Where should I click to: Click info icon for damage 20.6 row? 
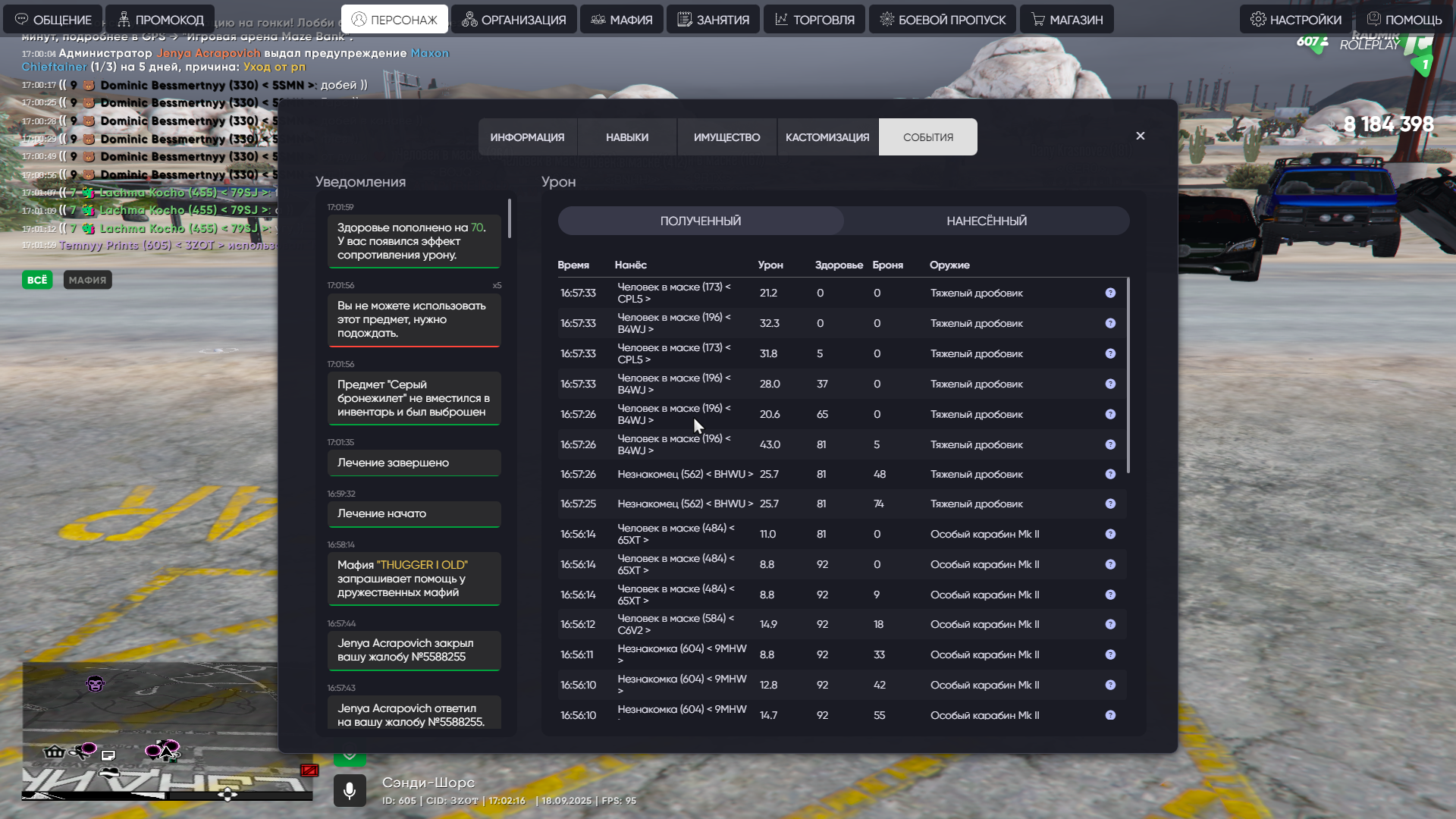1110,414
